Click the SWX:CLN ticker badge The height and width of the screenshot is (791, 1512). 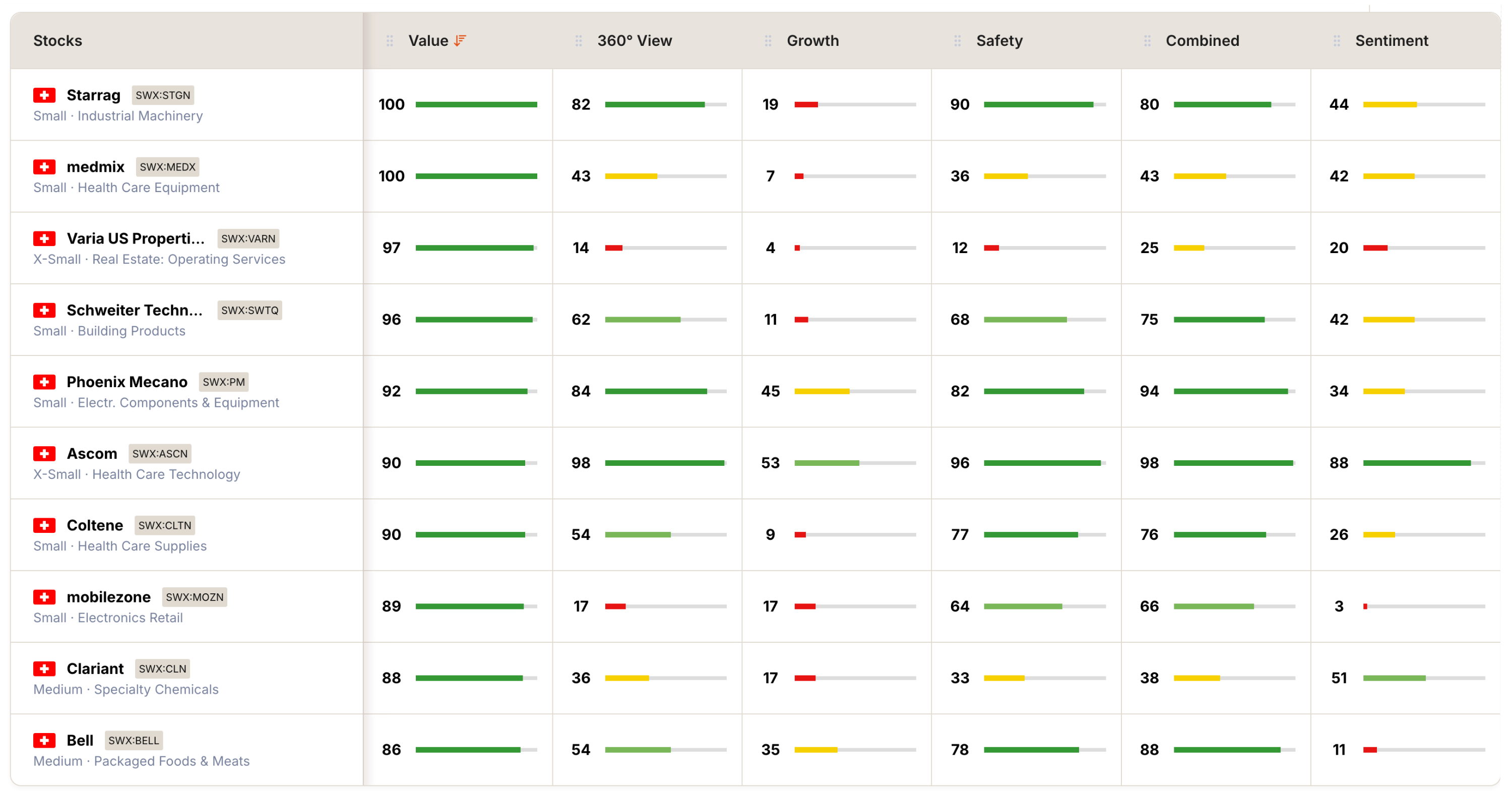162,668
